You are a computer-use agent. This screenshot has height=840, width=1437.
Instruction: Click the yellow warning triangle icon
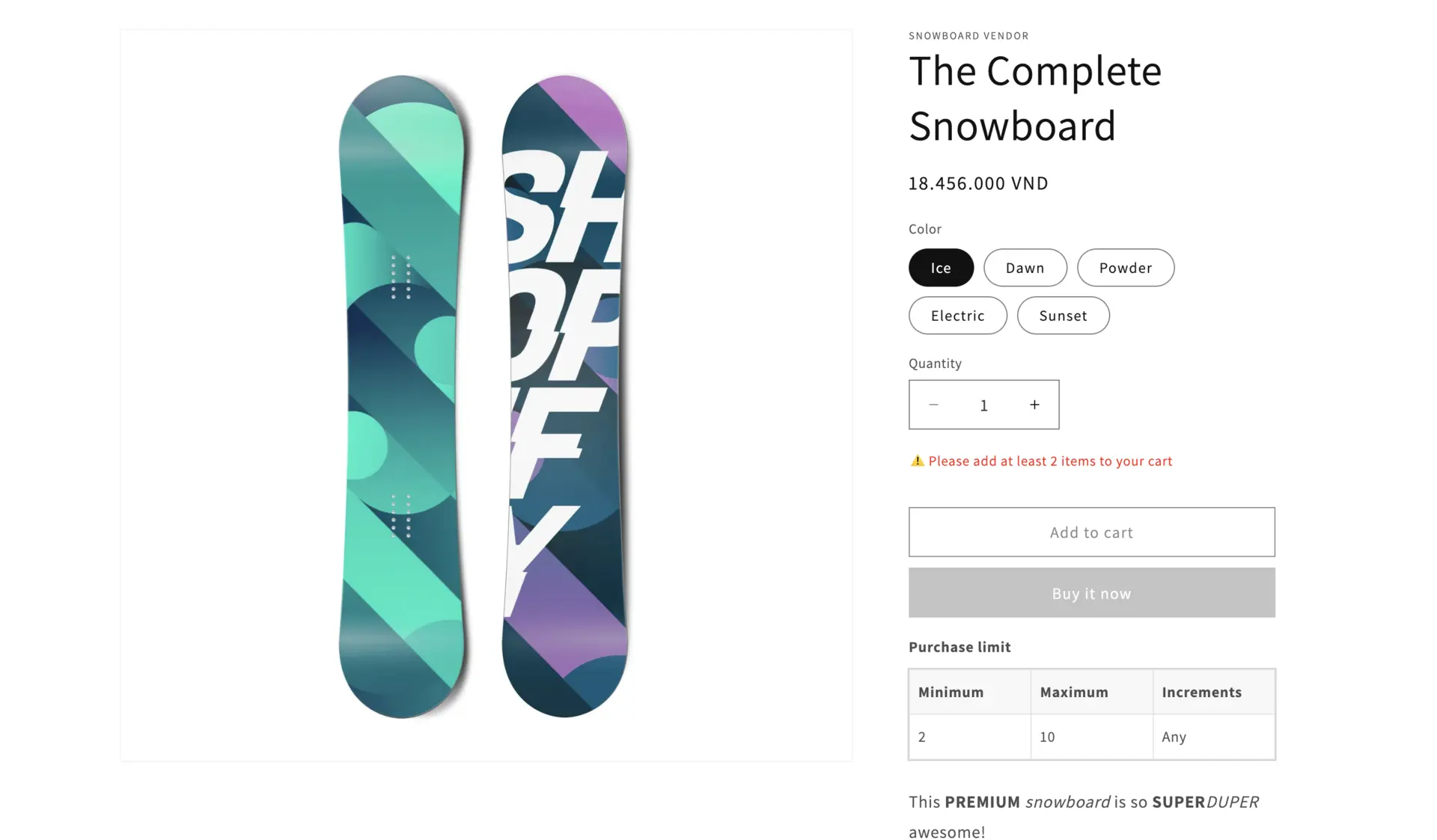tap(917, 461)
